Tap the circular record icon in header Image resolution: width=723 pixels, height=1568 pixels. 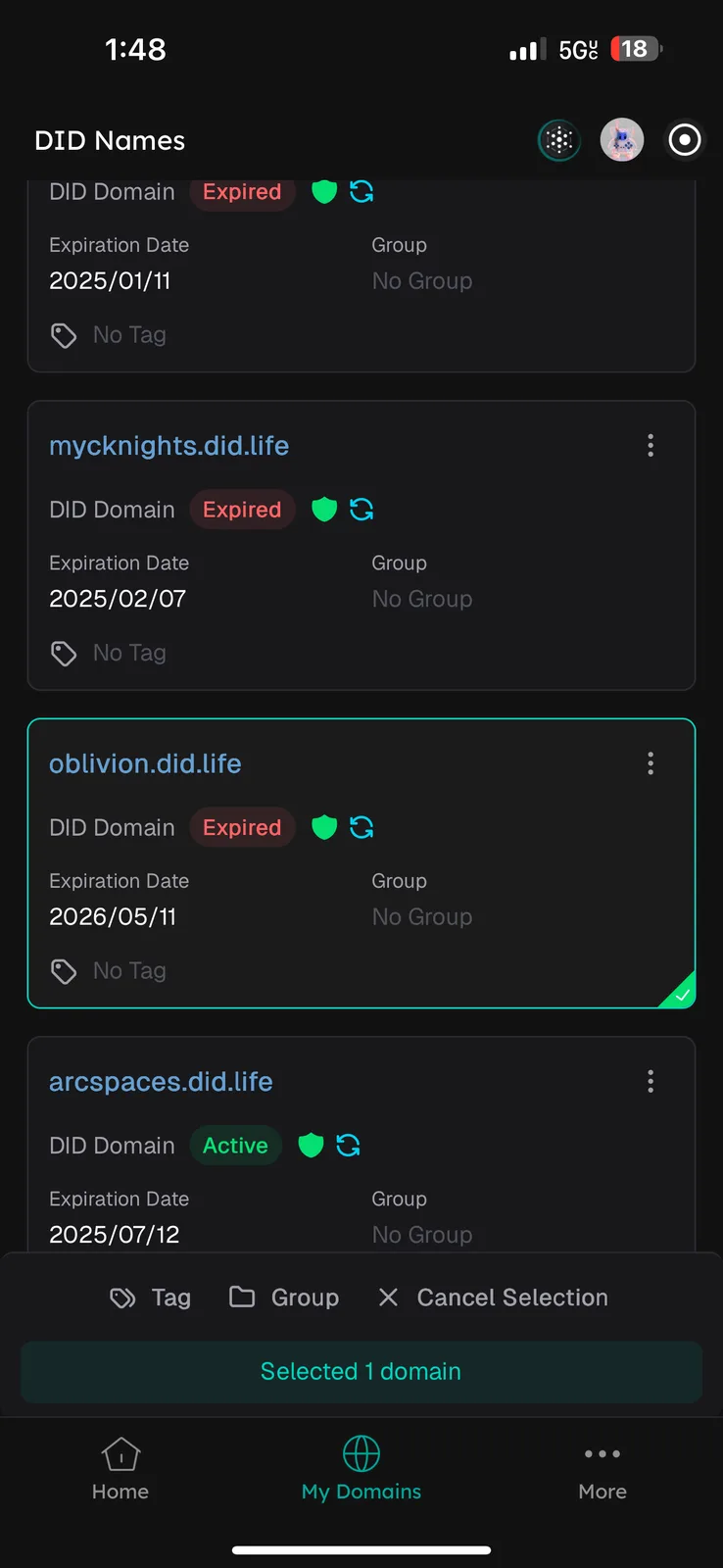pos(685,140)
